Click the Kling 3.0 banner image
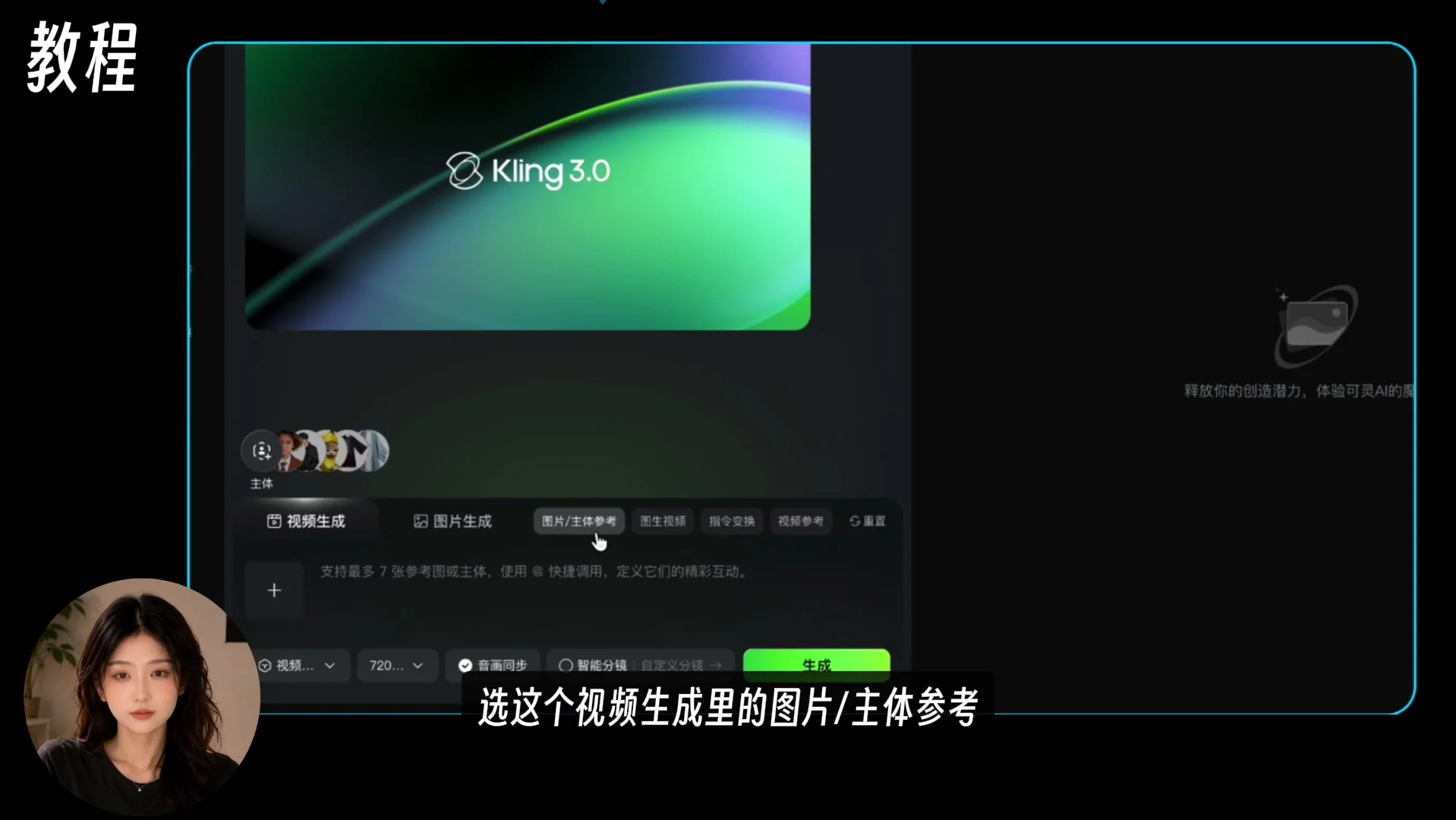 (528, 187)
